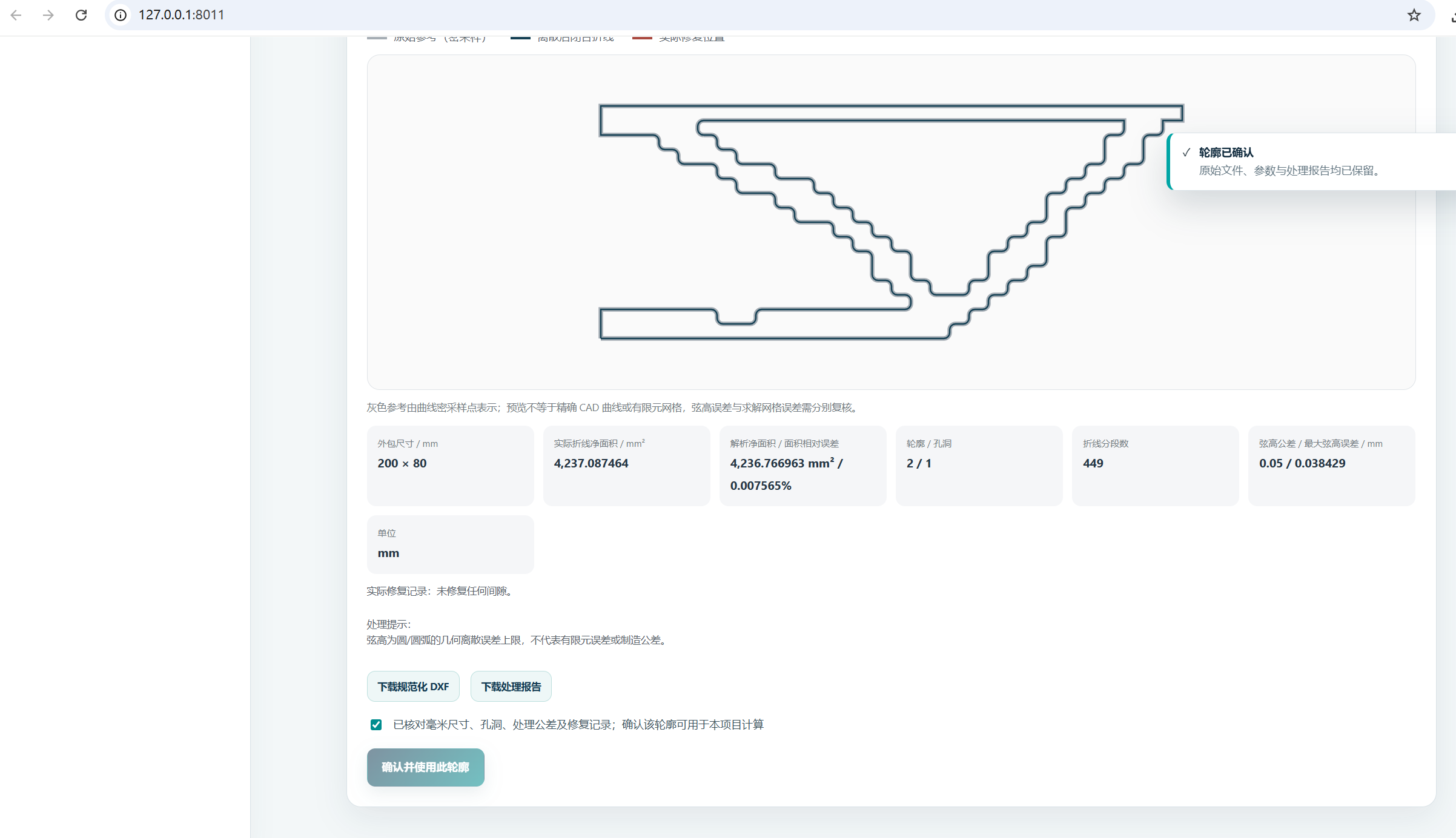Click the 轮廓已确认 toast notification
This screenshot has width=1456, height=838.
pyautogui.click(x=1311, y=162)
